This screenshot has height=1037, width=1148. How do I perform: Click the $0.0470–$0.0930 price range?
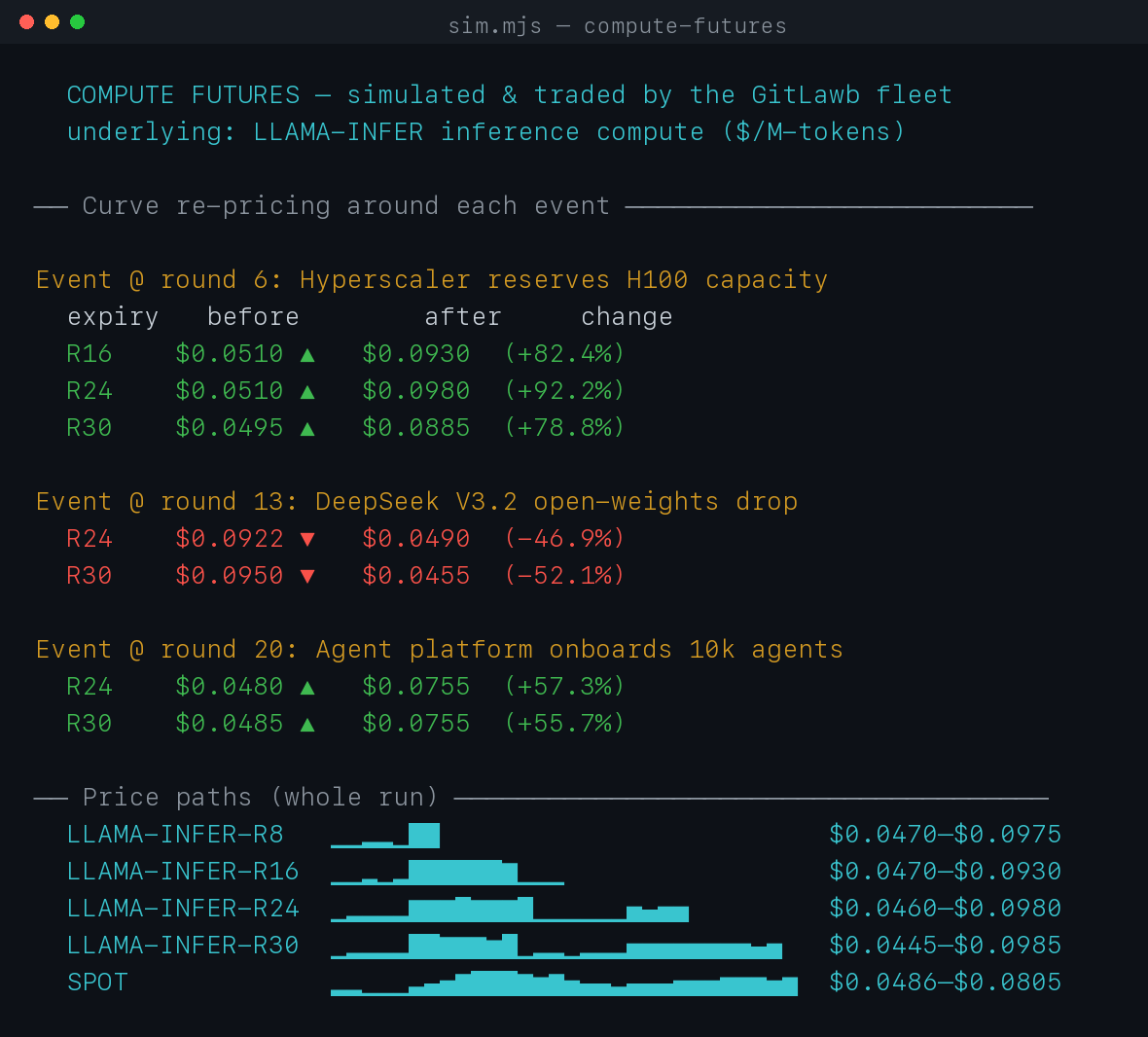[946, 872]
